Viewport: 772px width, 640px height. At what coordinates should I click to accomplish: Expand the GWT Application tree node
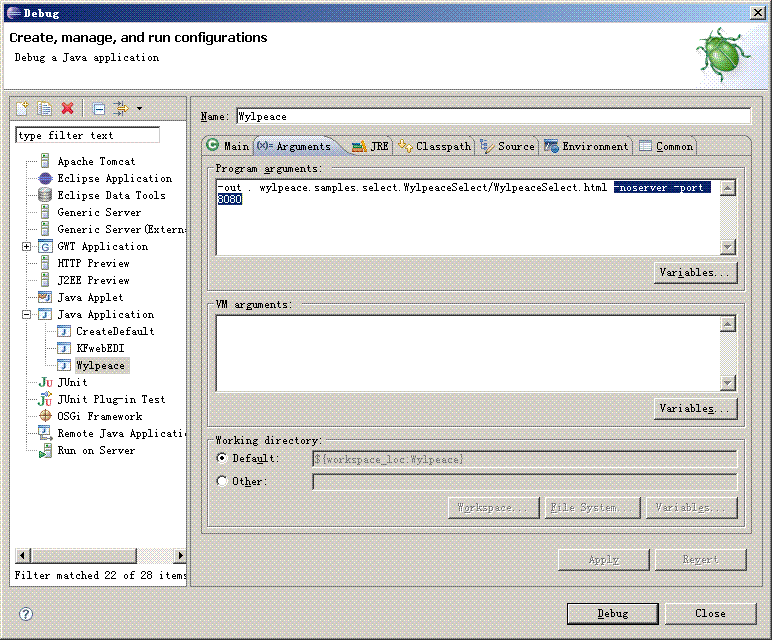click(x=27, y=246)
